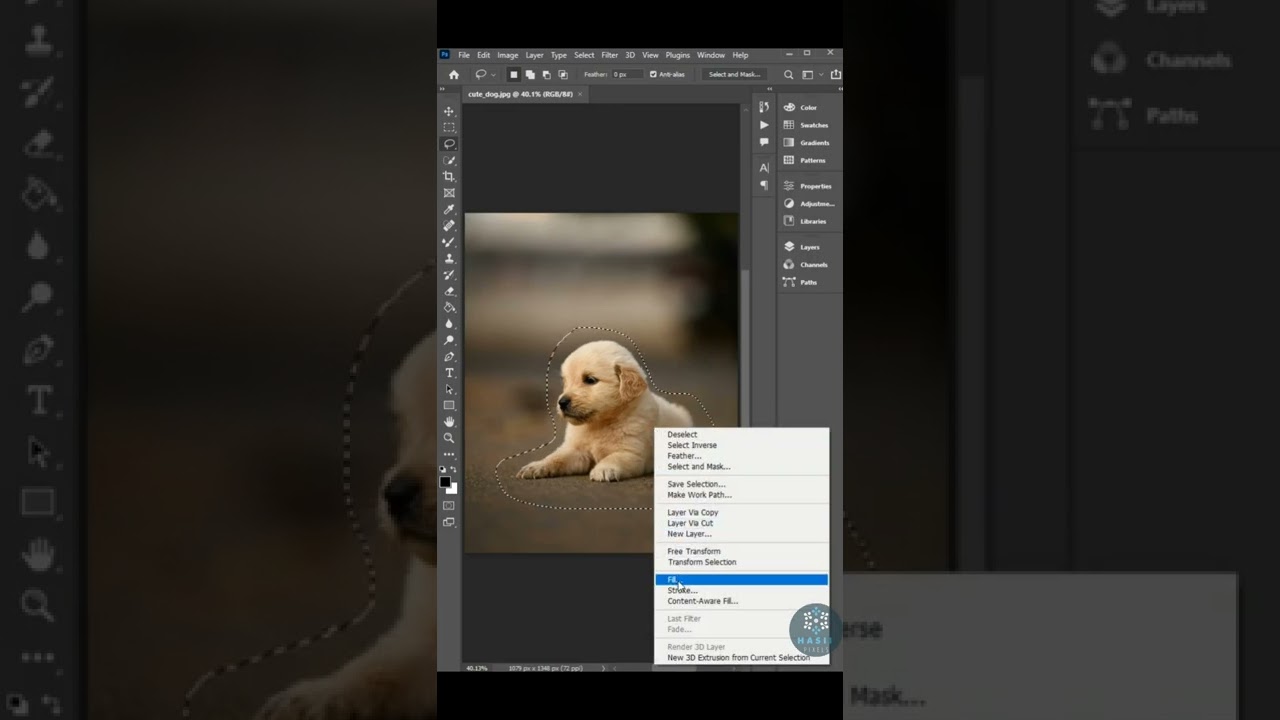1280x720 pixels.
Task: Select the Spot Healing Brush tool
Action: coord(449,226)
